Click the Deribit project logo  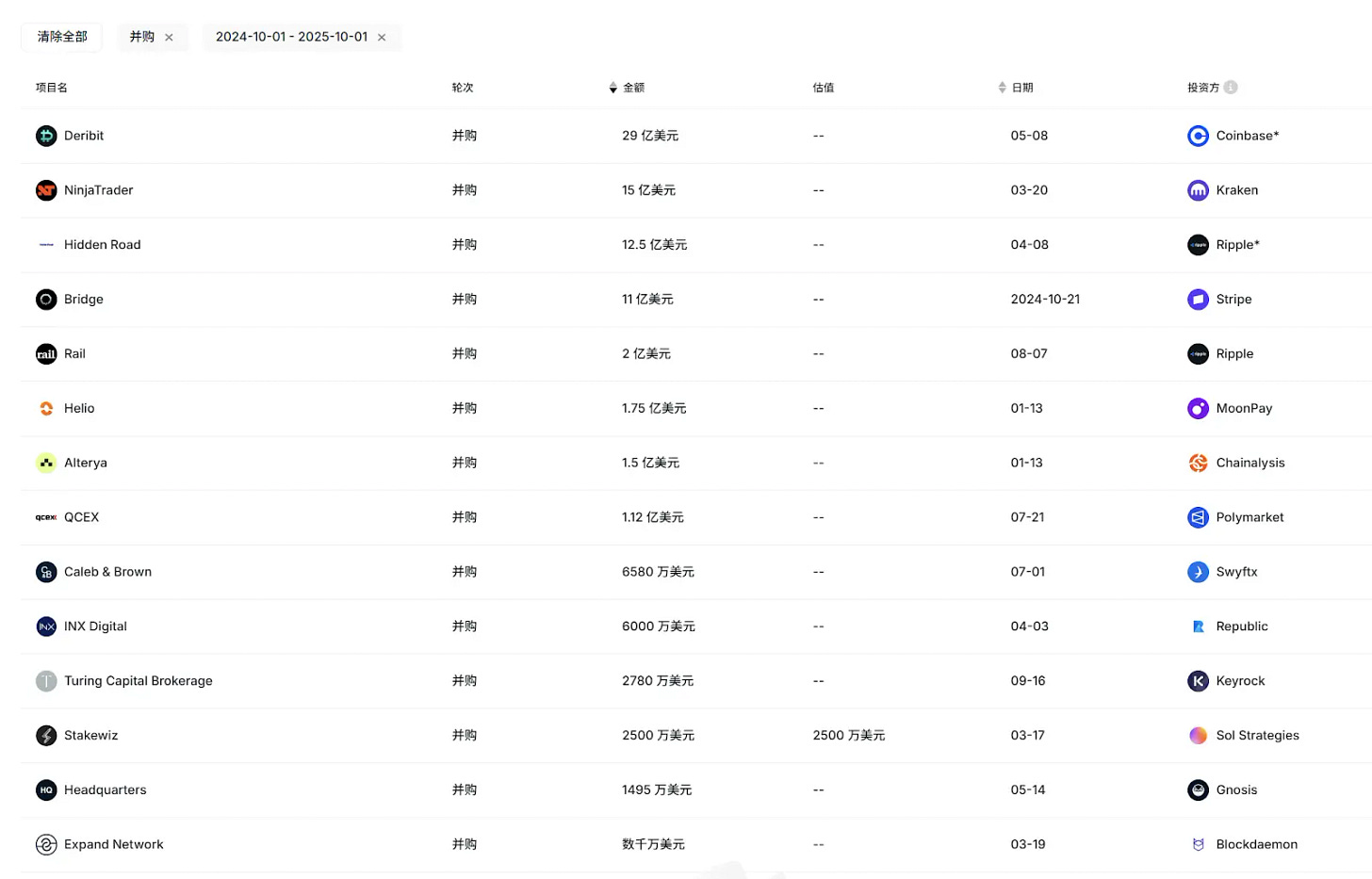pos(46,136)
